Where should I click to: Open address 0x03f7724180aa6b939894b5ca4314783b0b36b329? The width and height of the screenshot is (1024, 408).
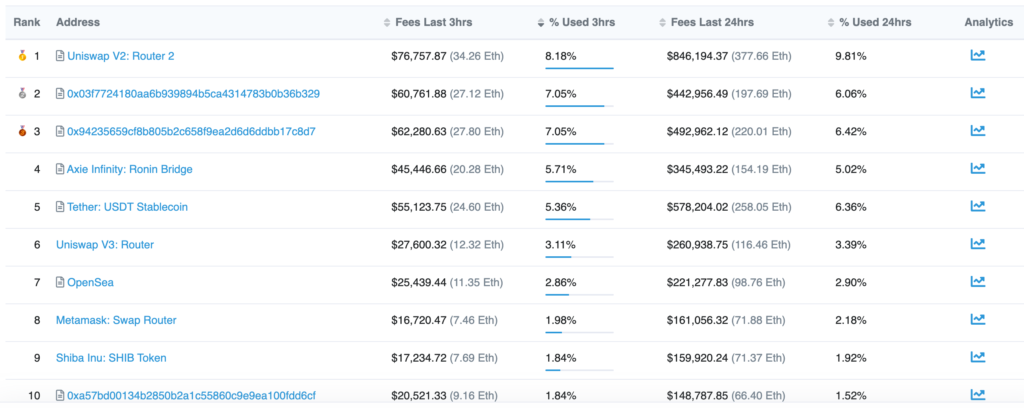[x=193, y=94]
